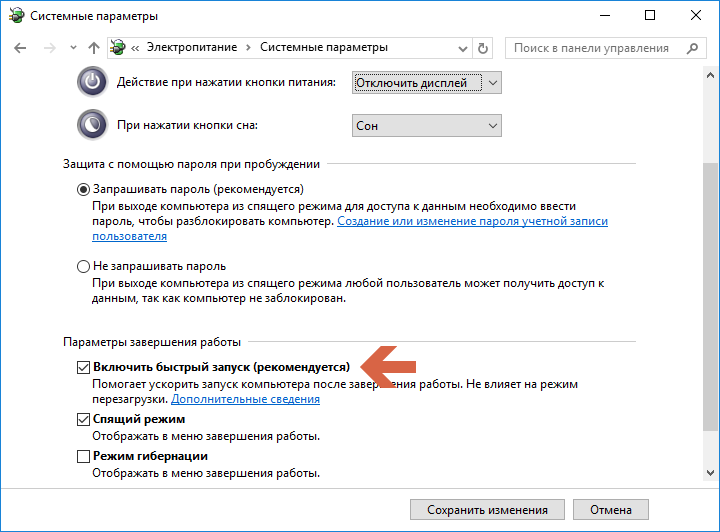Open the Сон dropdown for sleep button
Image resolution: width=720 pixels, height=532 pixels.
(x=427, y=126)
